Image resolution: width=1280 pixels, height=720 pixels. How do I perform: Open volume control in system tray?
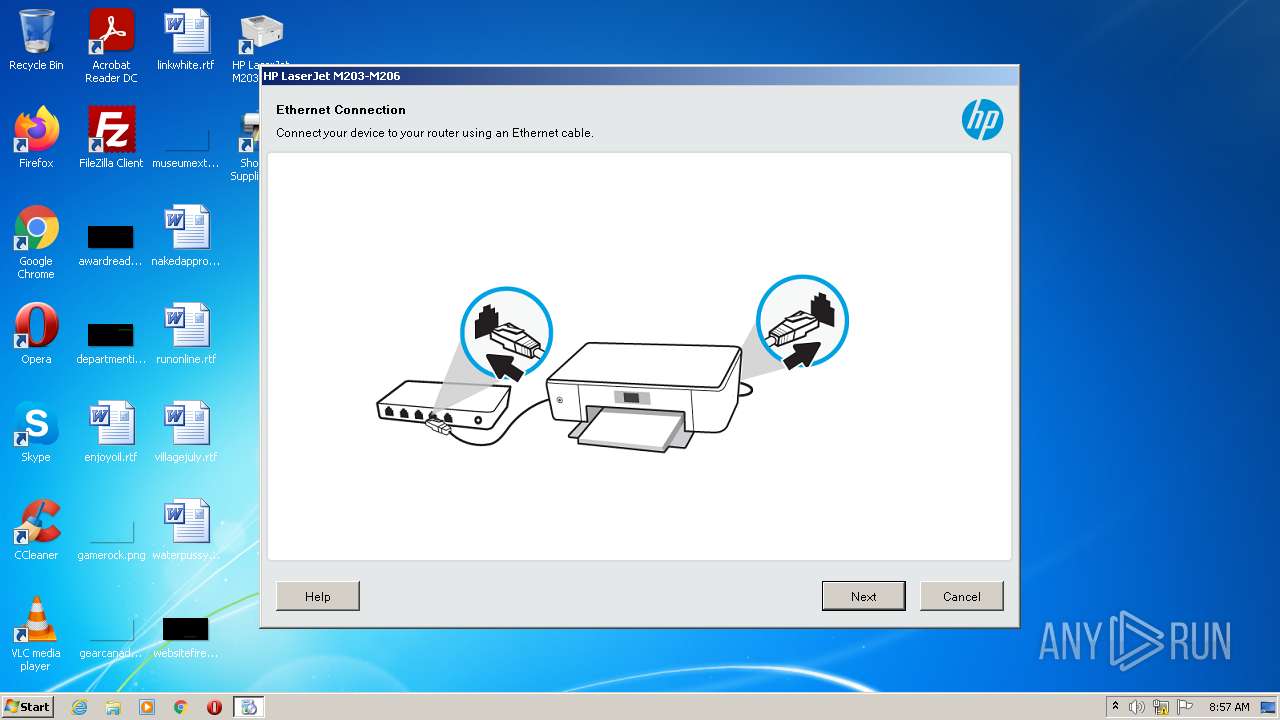tap(1137, 707)
